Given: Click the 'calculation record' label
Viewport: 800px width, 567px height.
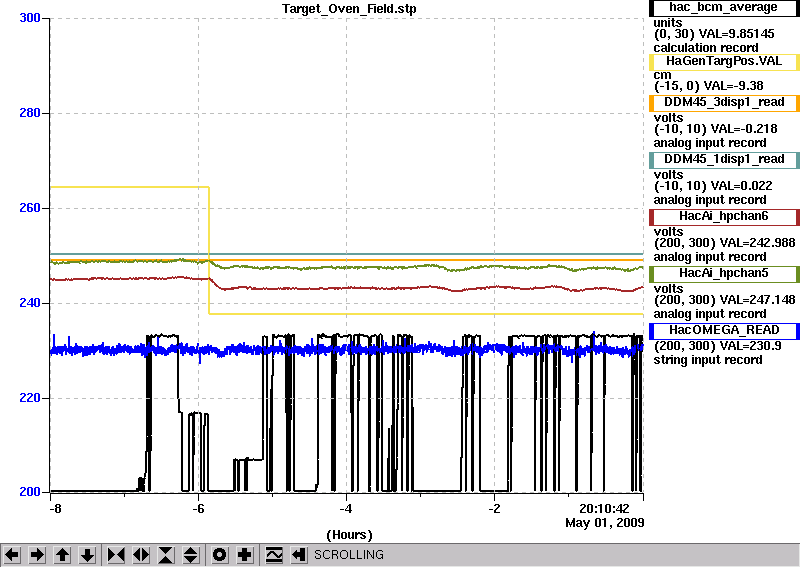Looking at the screenshot, I should click(706, 48).
